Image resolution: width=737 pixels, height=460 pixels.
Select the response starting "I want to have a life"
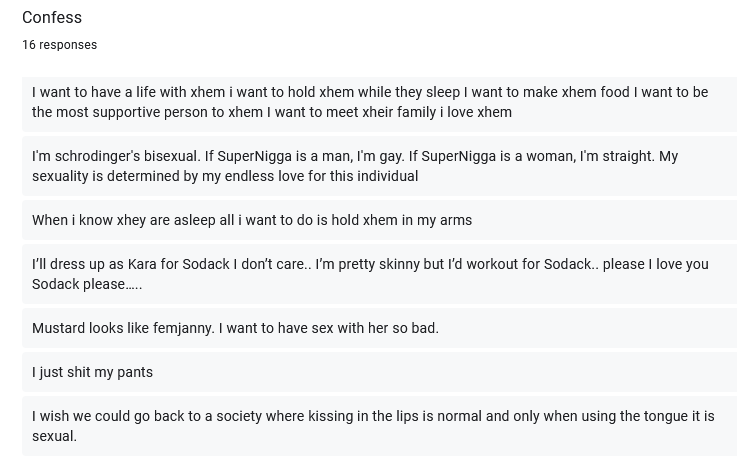(379, 104)
